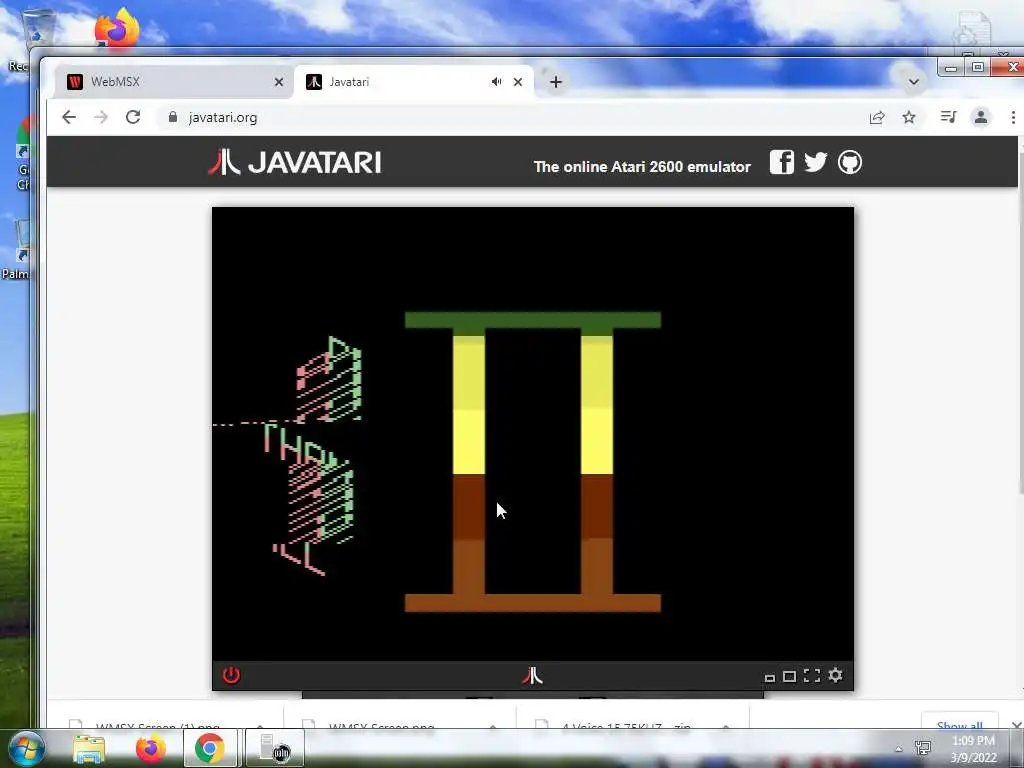Viewport: 1024px width, 768px height.
Task: Go back in browser history
Action: [69, 117]
